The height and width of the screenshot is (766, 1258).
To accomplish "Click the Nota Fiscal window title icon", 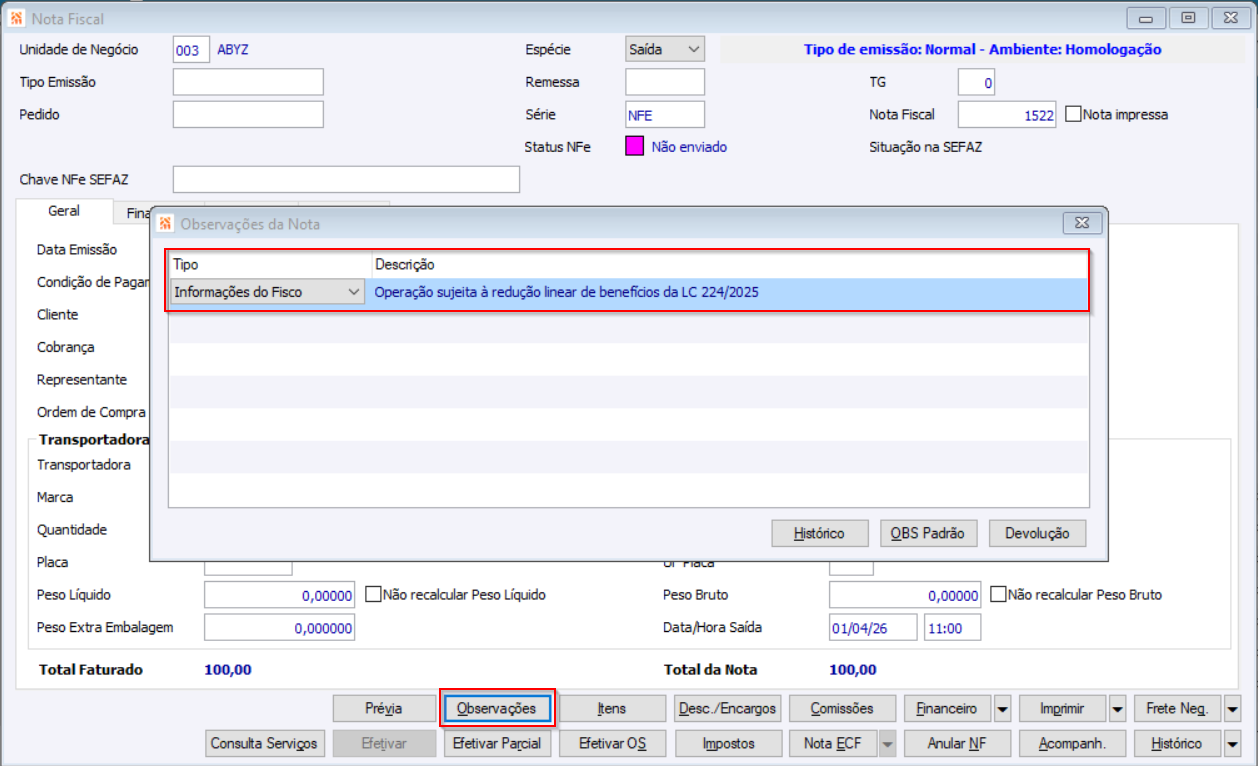I will tap(16, 18).
